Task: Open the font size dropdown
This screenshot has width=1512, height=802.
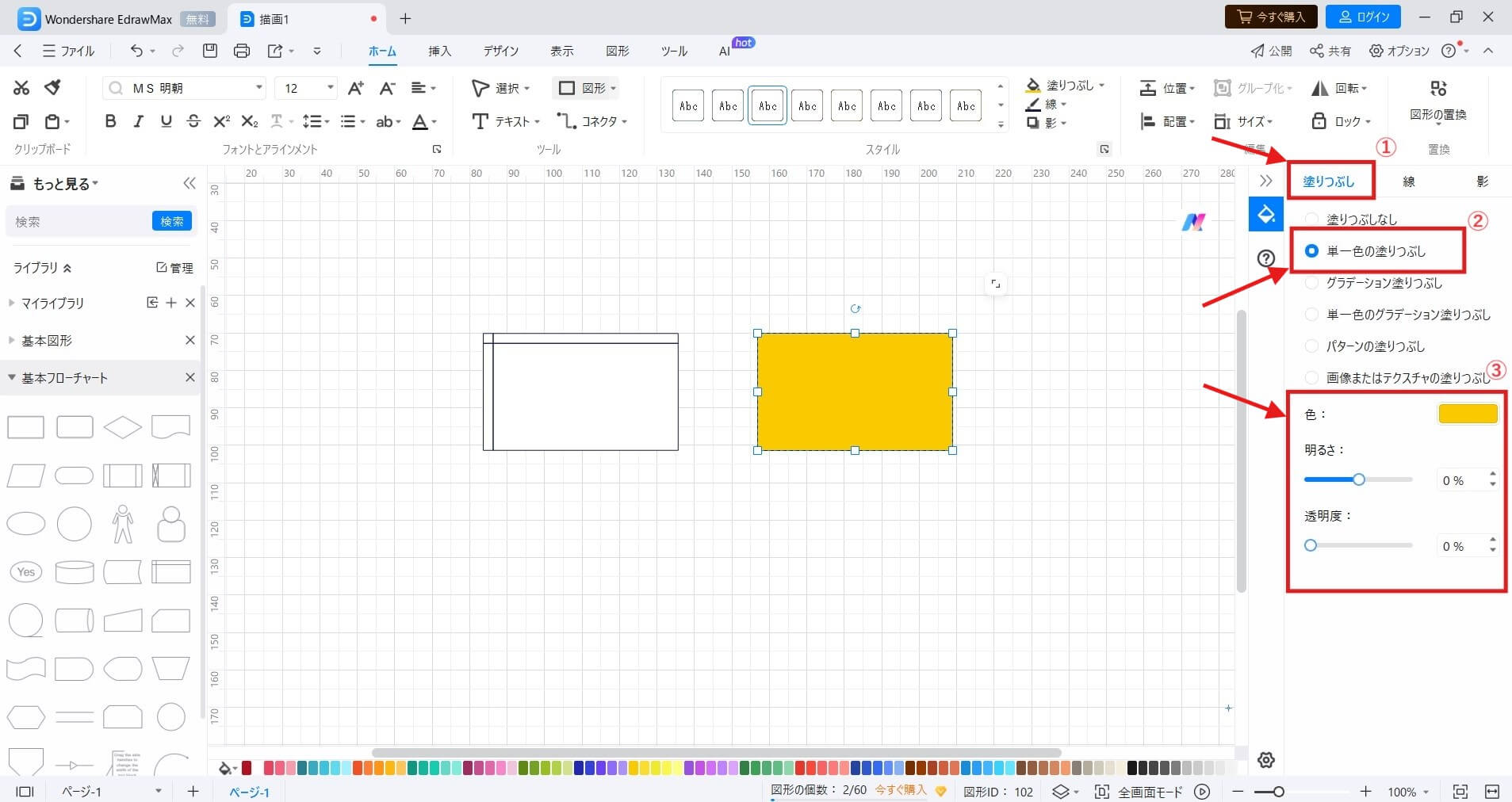Action: [x=330, y=87]
